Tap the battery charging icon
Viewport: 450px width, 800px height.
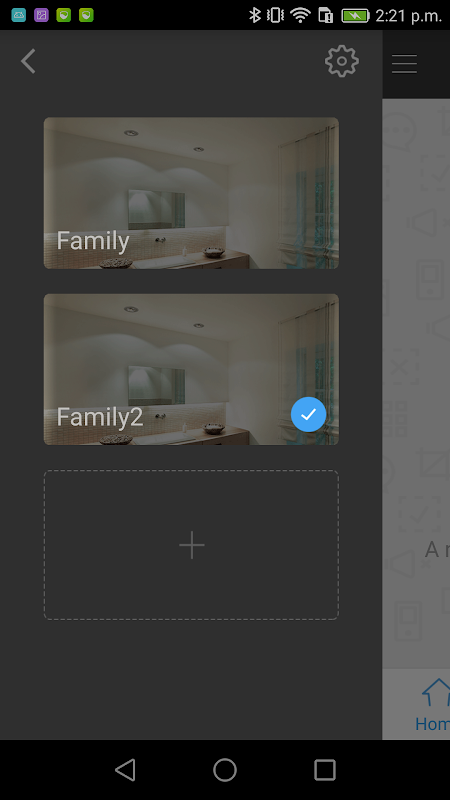pos(355,16)
